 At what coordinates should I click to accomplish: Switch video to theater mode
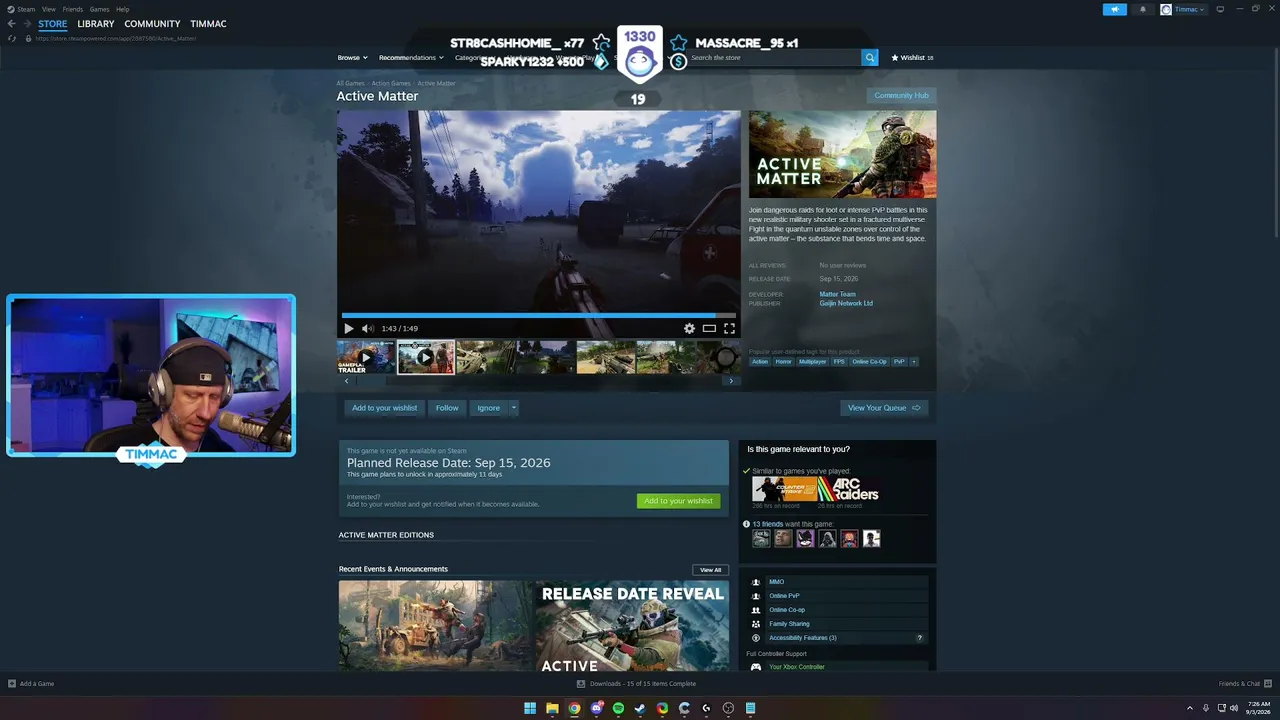[x=709, y=328]
